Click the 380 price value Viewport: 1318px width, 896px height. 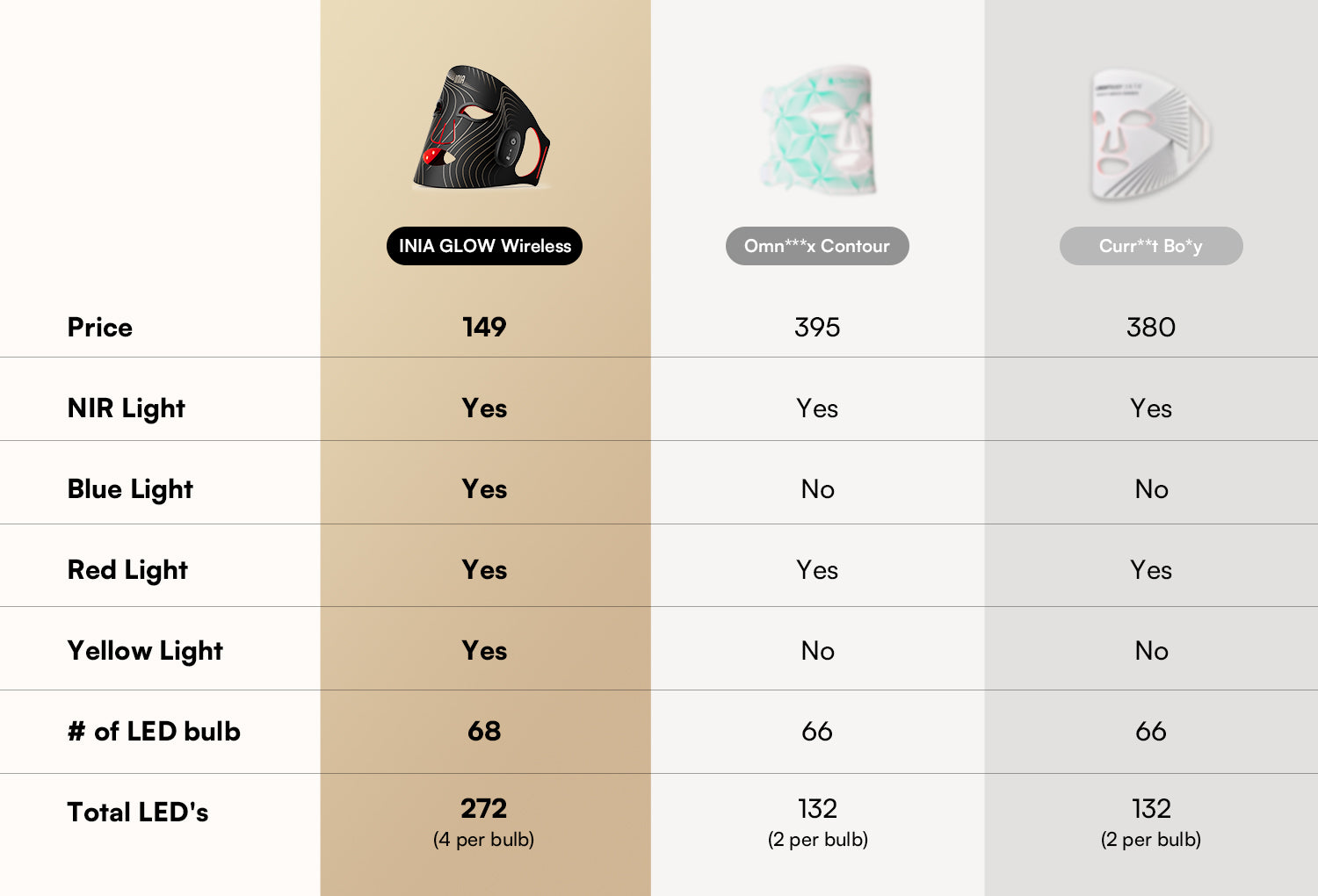[1151, 328]
